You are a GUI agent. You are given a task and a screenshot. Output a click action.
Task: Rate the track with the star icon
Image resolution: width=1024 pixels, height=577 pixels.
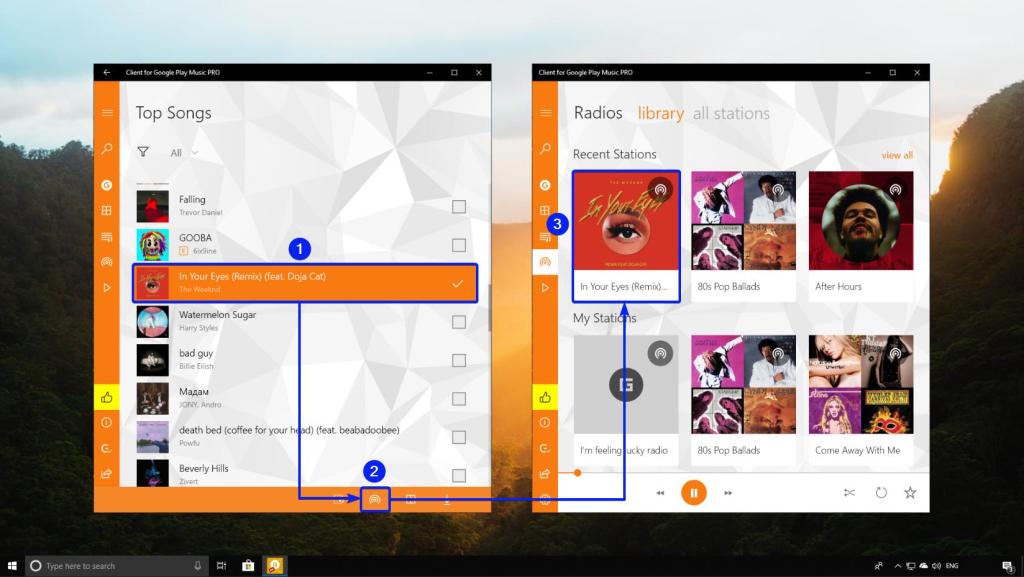910,492
